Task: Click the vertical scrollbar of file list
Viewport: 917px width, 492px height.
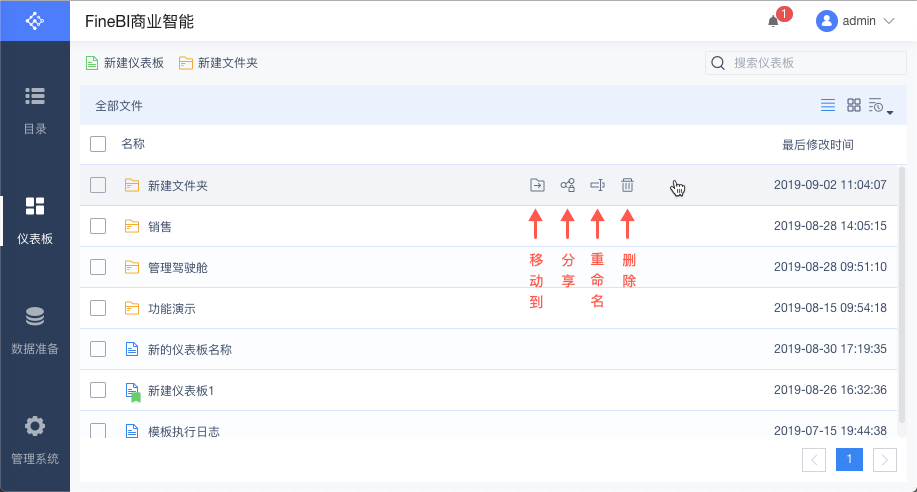Action: click(902, 293)
